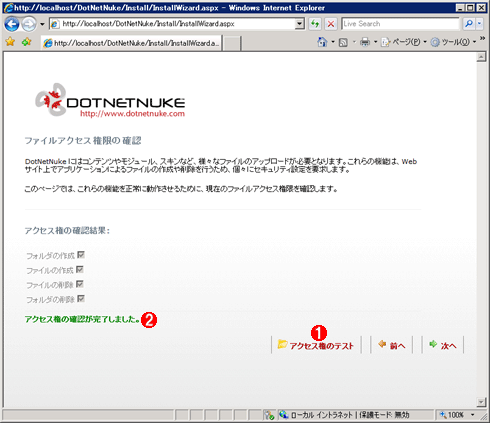
Task: Open Favorites Center star icon
Action: pos(10,42)
